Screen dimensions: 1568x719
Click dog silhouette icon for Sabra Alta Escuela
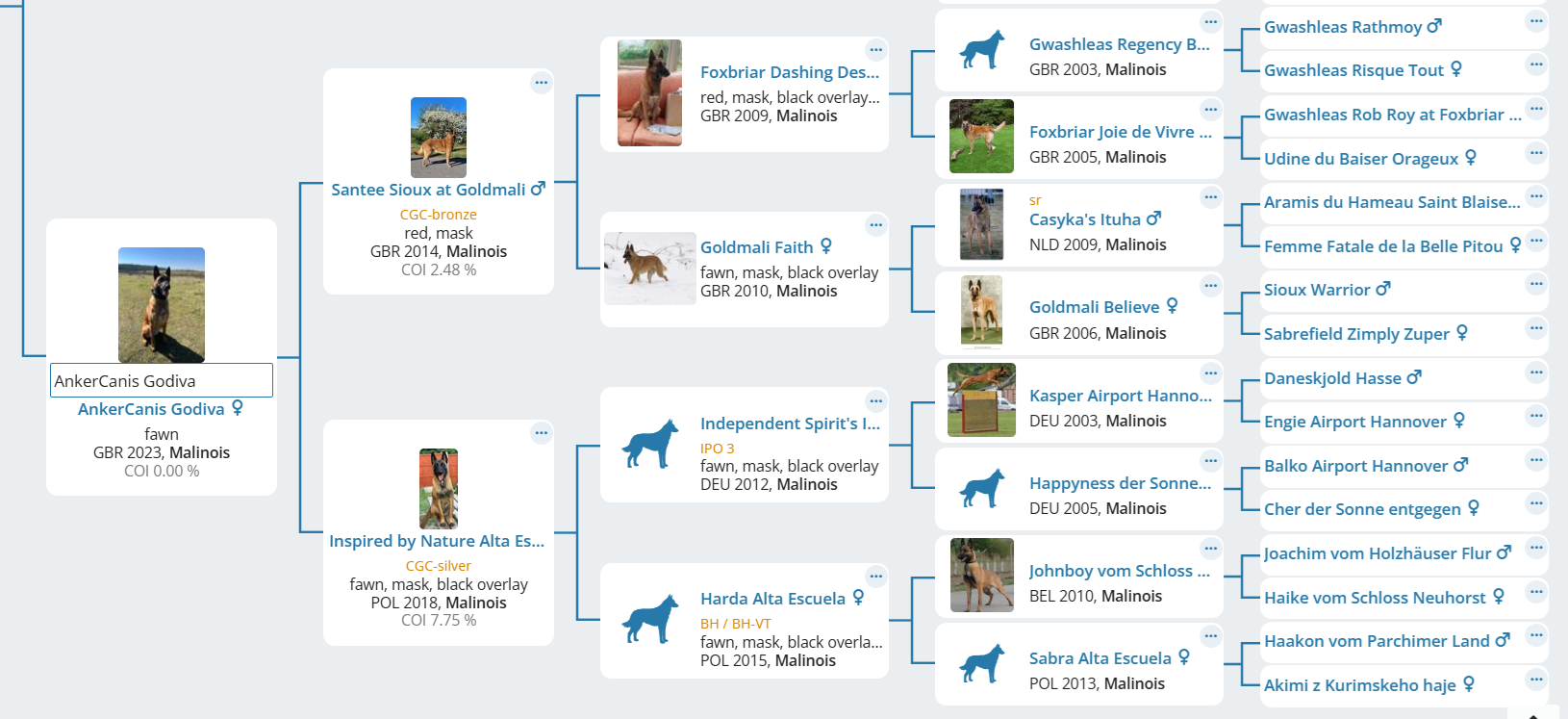pos(982,663)
